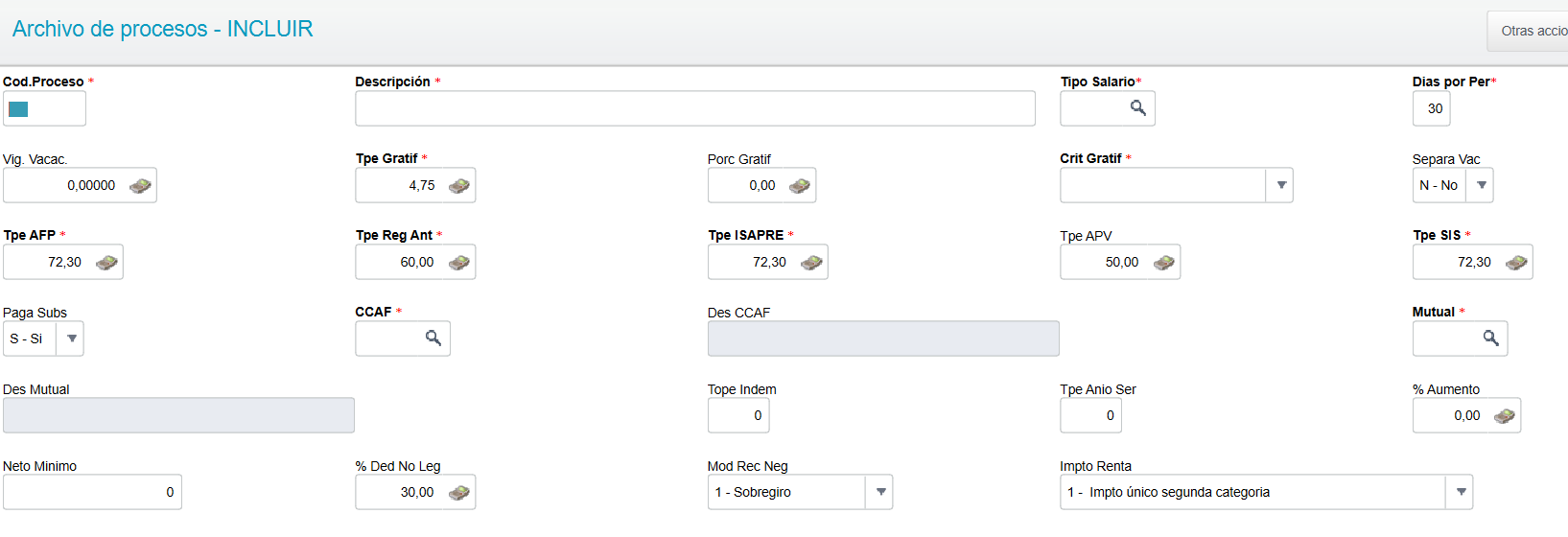Click the Mutual search magnifier icon
This screenshot has width=1568, height=537.
[x=1490, y=339]
